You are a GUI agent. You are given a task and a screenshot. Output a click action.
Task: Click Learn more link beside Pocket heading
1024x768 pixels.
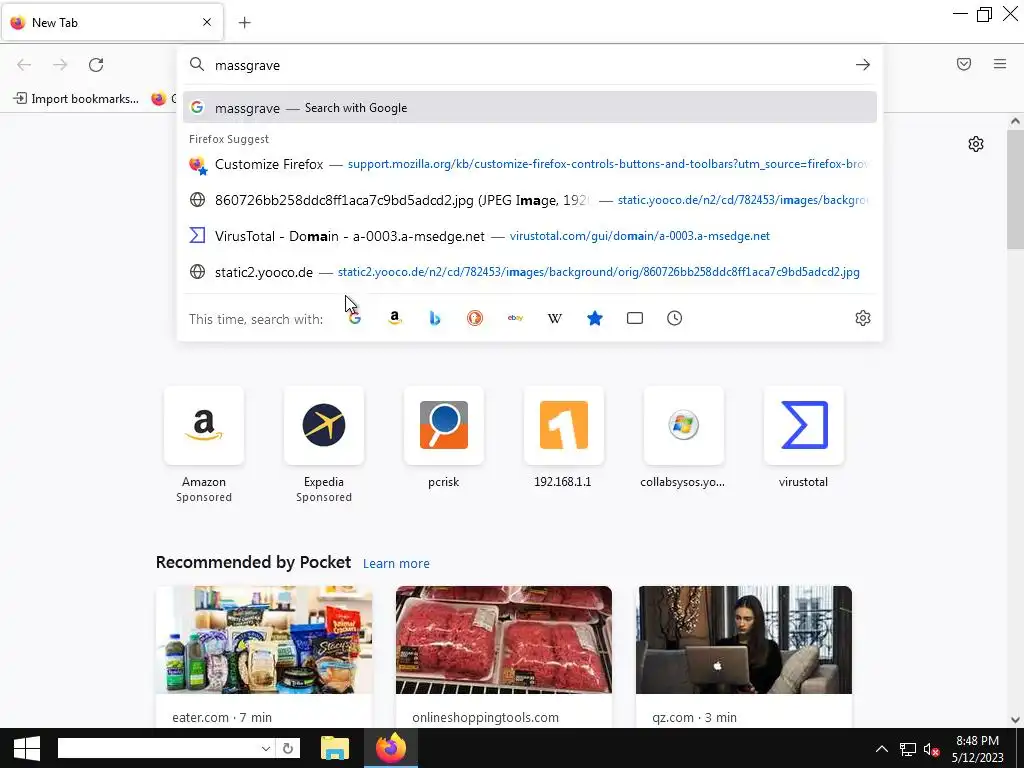point(396,563)
